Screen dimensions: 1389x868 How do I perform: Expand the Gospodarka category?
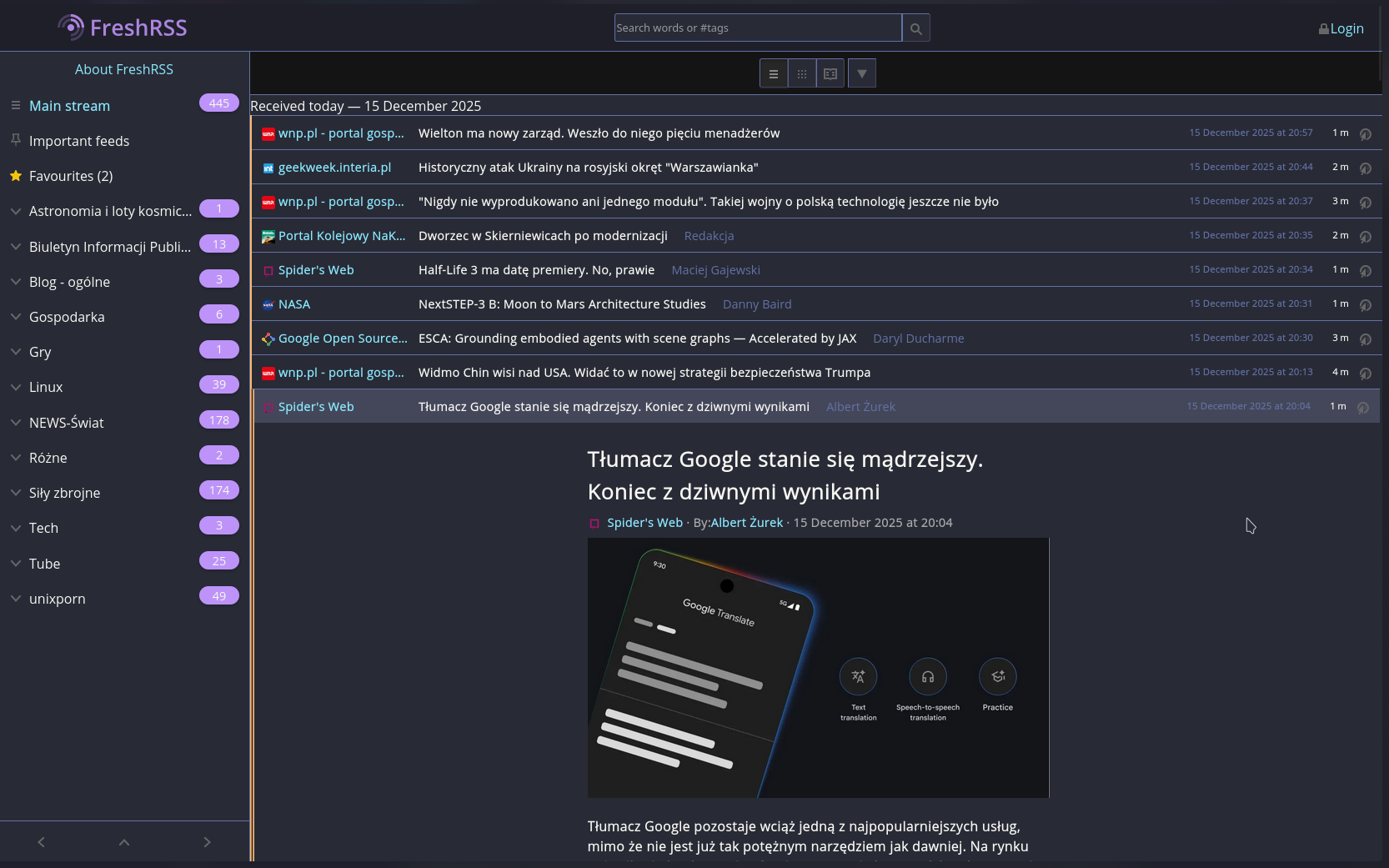(x=15, y=317)
